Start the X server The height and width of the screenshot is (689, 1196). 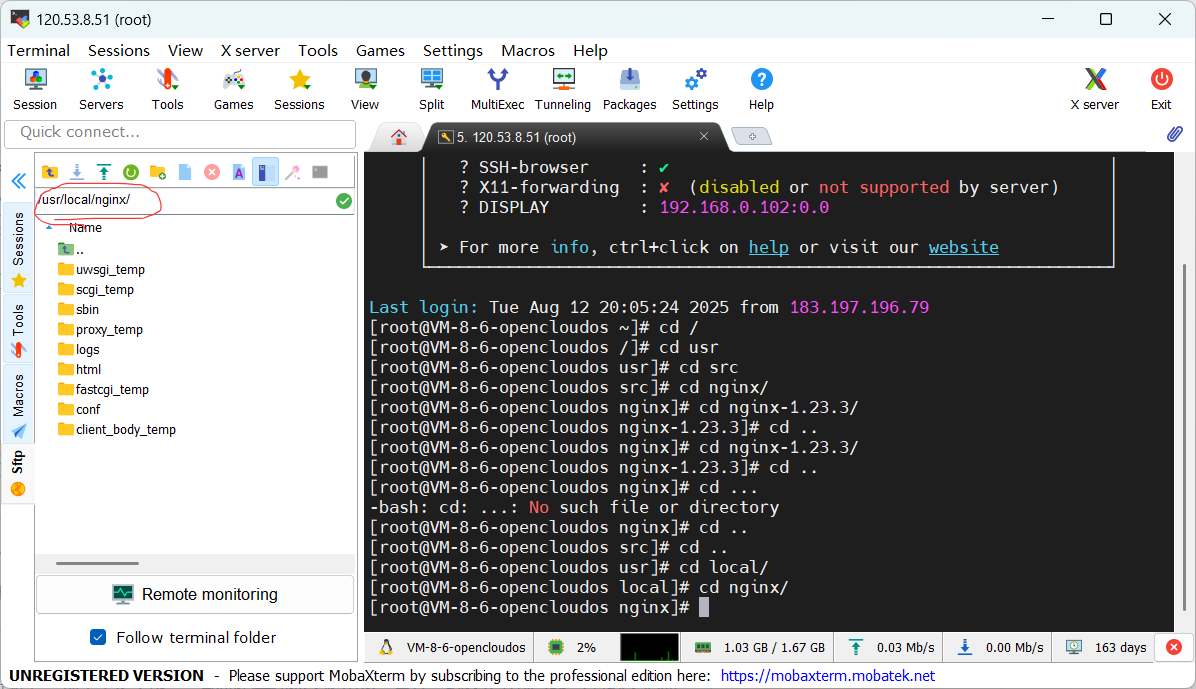click(1095, 89)
